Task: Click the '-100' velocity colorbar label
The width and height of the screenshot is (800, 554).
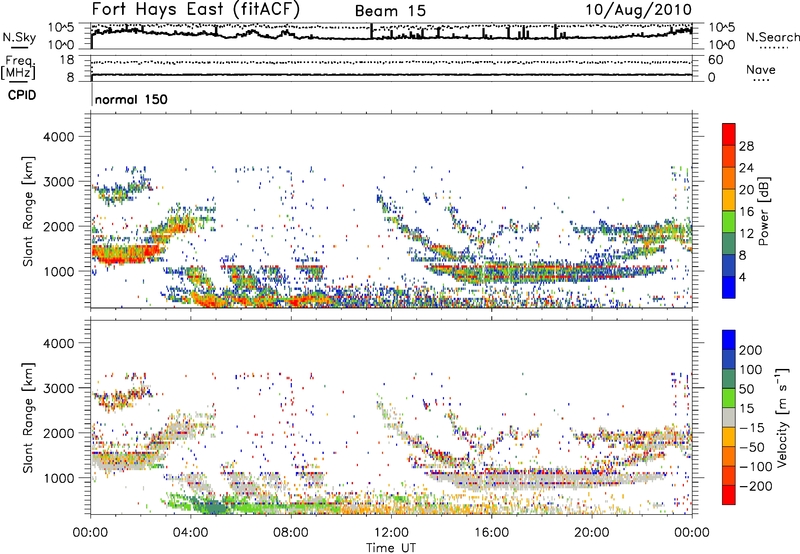Action: (755, 467)
